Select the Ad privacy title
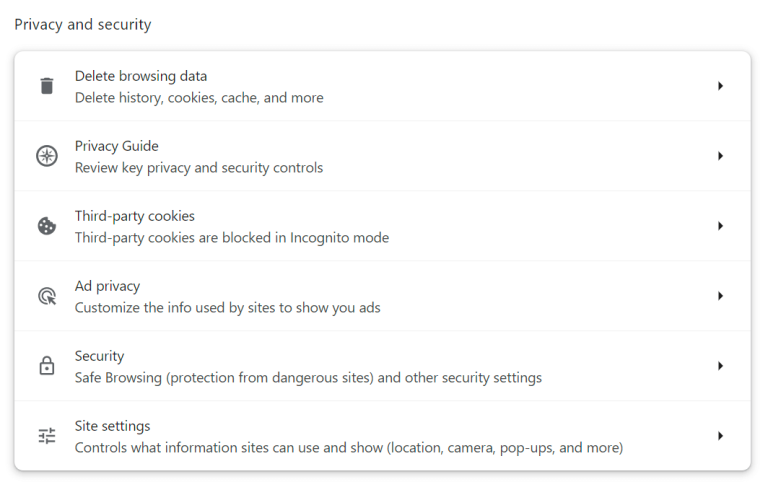 click(107, 286)
